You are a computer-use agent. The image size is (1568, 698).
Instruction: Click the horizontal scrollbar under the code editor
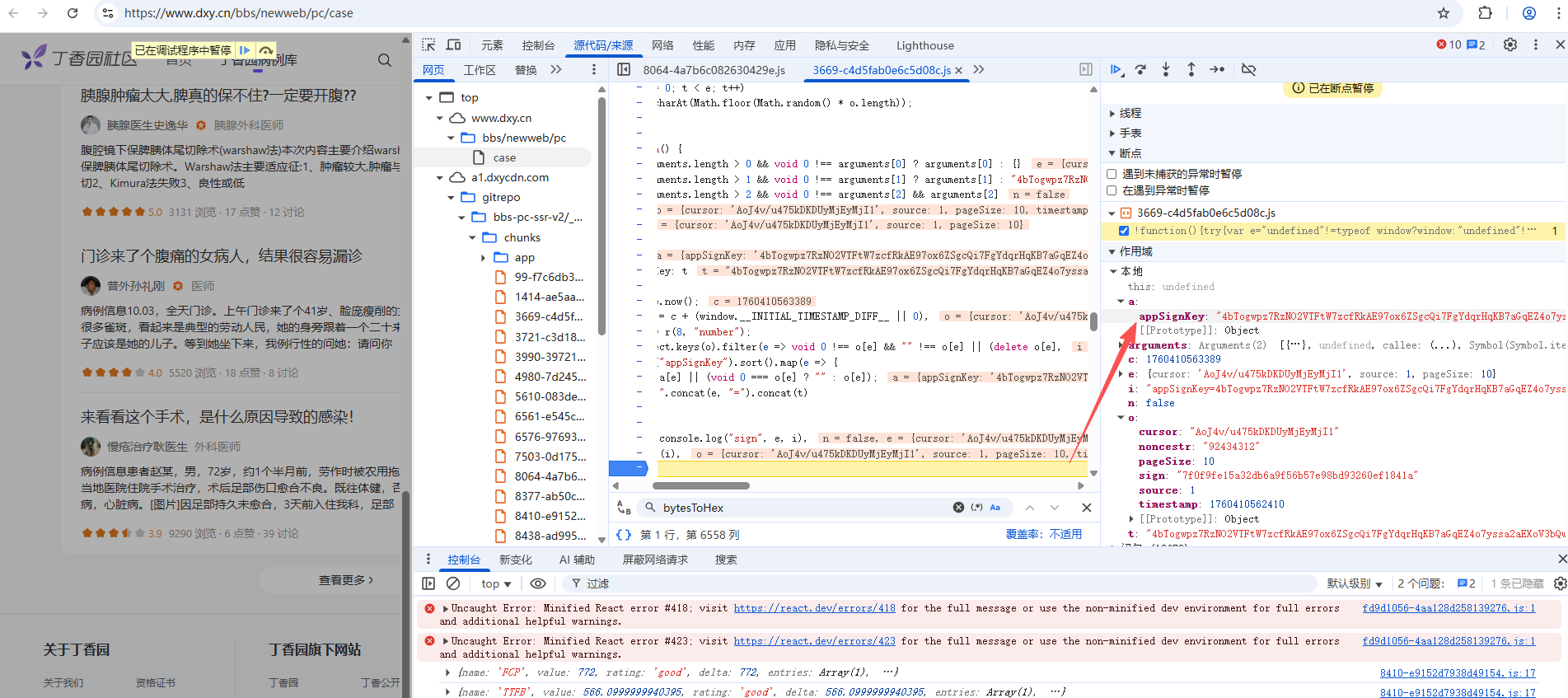(x=701, y=486)
